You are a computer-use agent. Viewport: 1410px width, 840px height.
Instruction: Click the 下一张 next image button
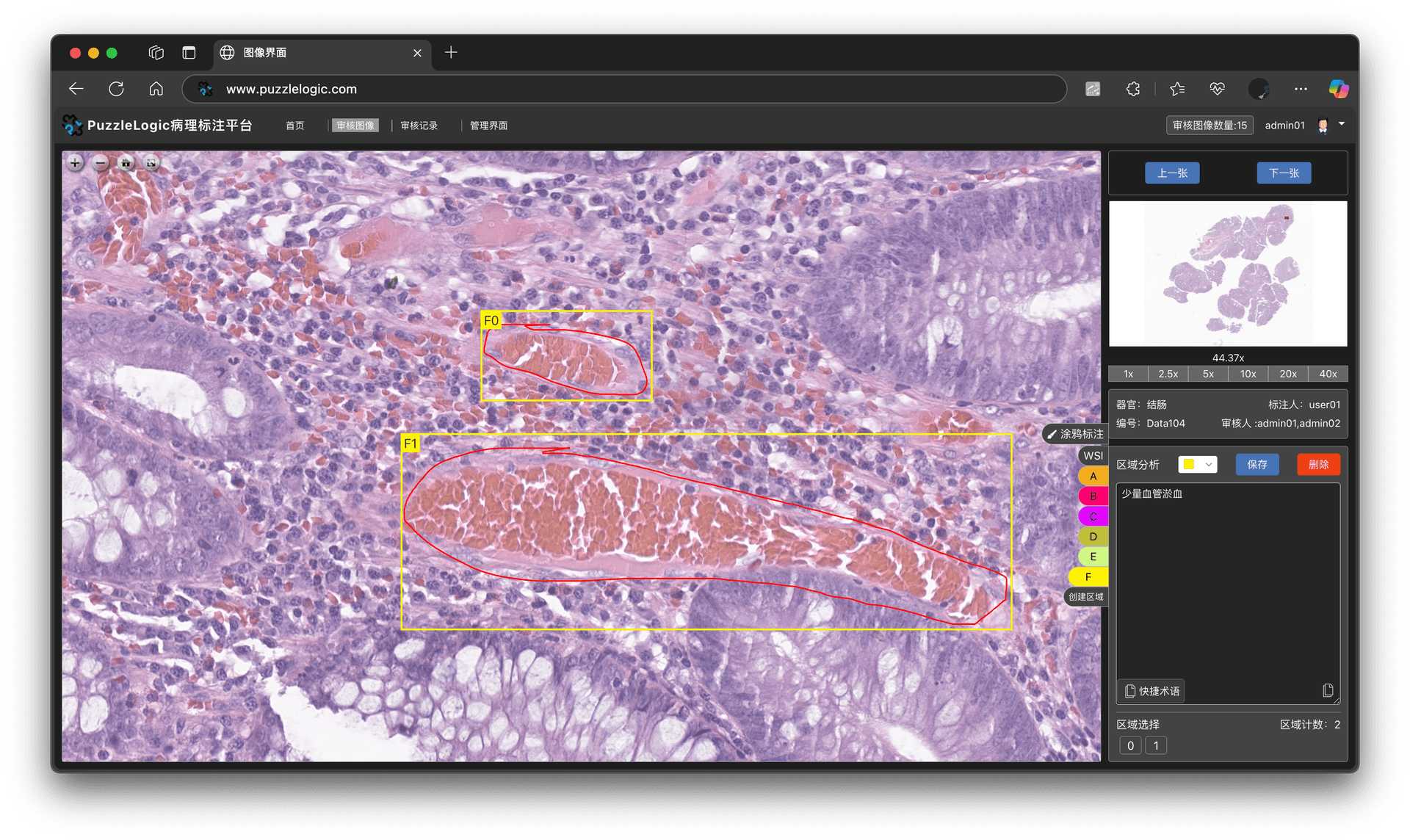[1283, 173]
